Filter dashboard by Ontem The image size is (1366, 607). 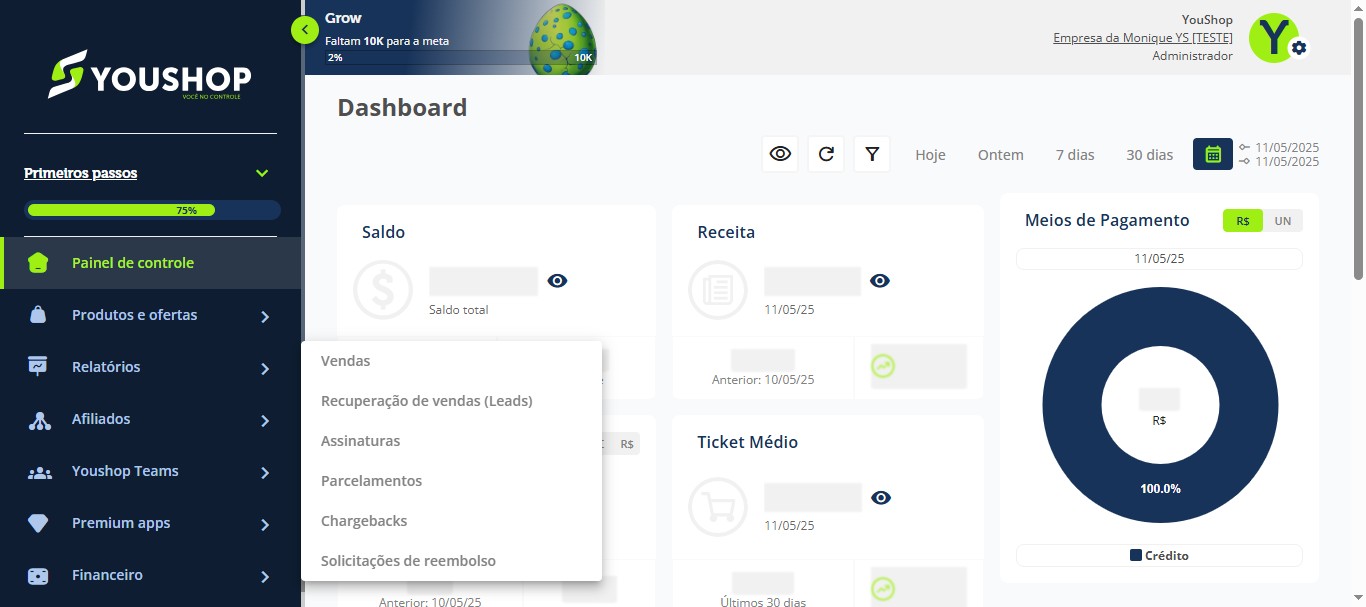click(1001, 155)
